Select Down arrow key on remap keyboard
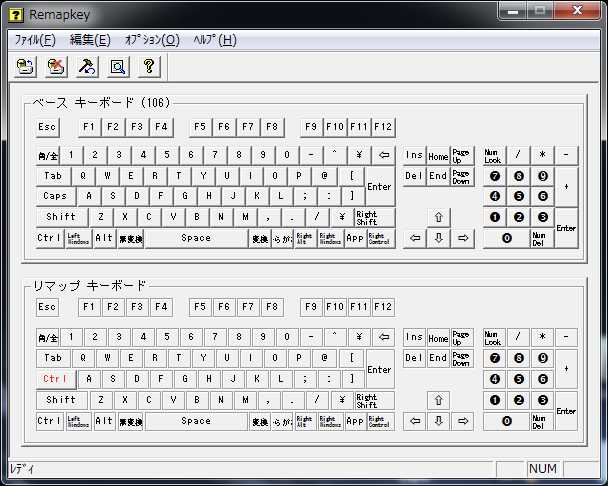The image size is (608, 486). (439, 421)
